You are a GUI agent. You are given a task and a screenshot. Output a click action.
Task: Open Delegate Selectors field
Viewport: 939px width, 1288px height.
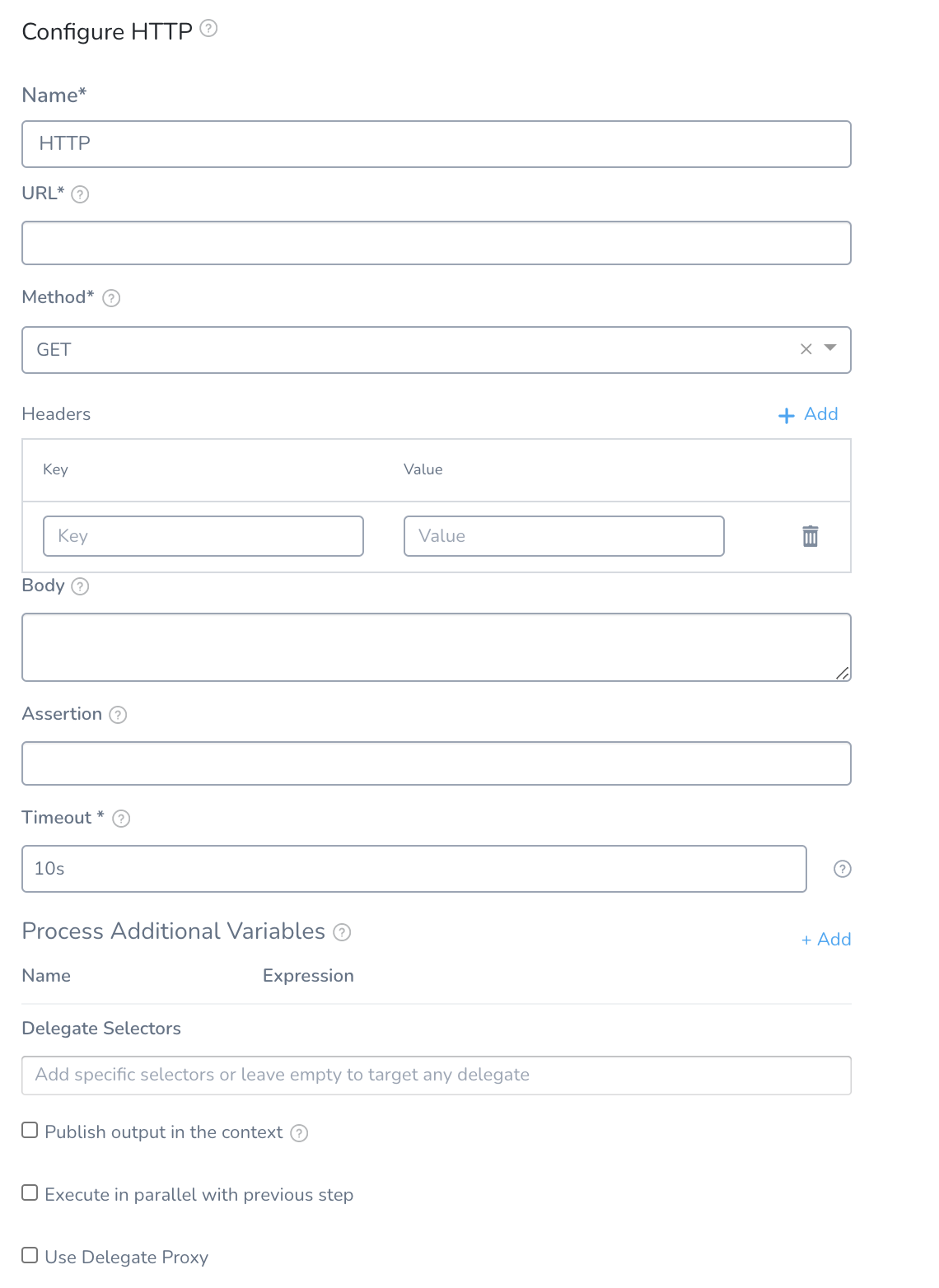pyautogui.click(x=437, y=1076)
